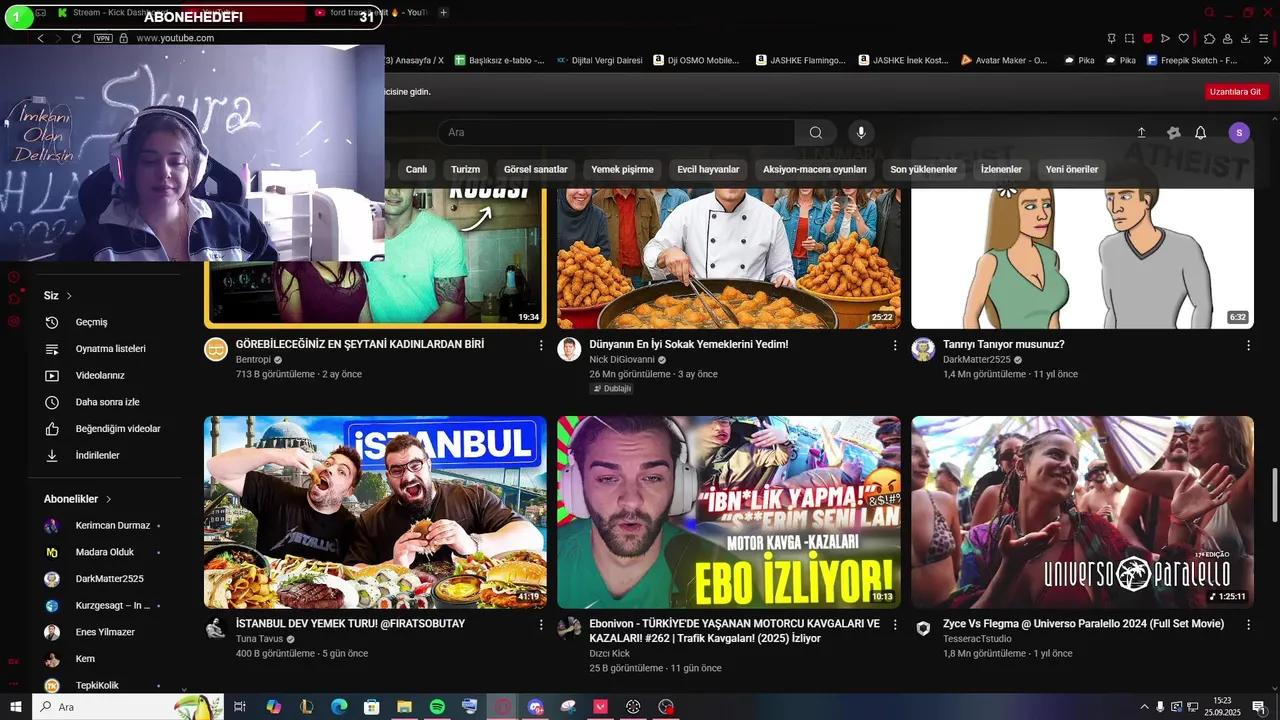Click the page vertical scrollbar thumb

[1274, 494]
